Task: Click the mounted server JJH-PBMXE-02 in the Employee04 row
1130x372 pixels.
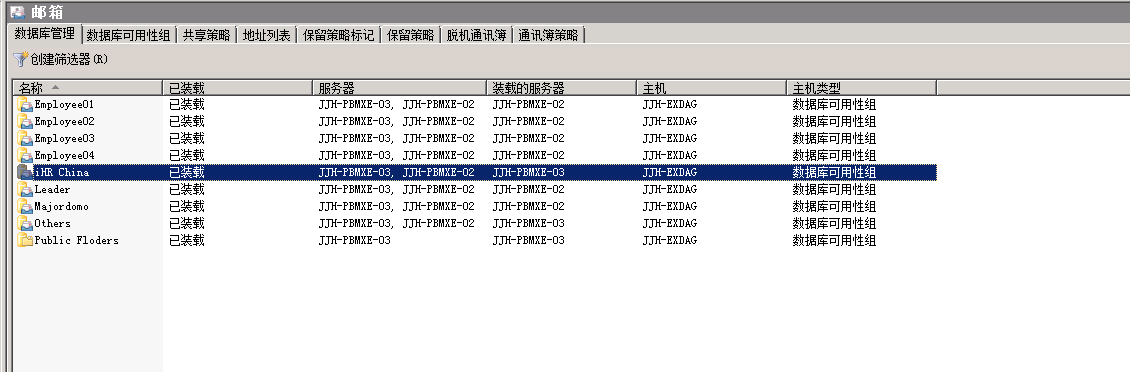Action: (528, 156)
